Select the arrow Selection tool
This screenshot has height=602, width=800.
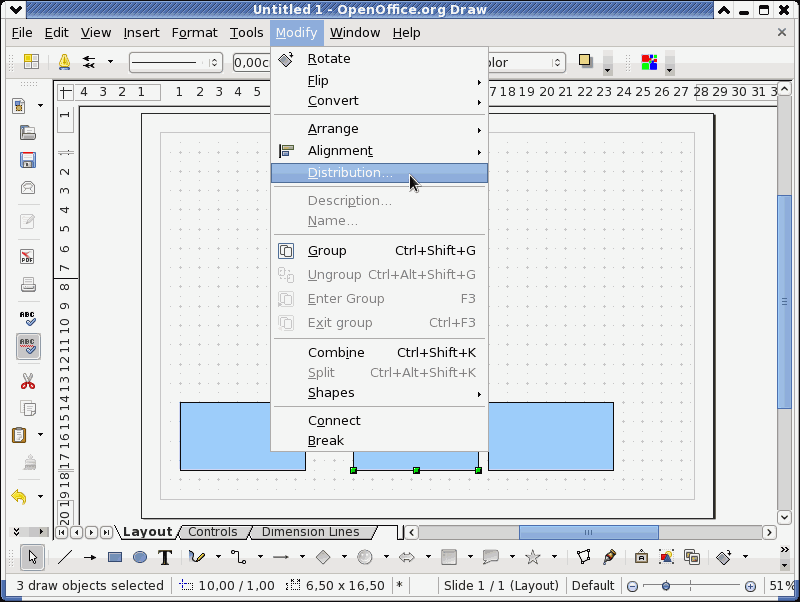(32, 557)
